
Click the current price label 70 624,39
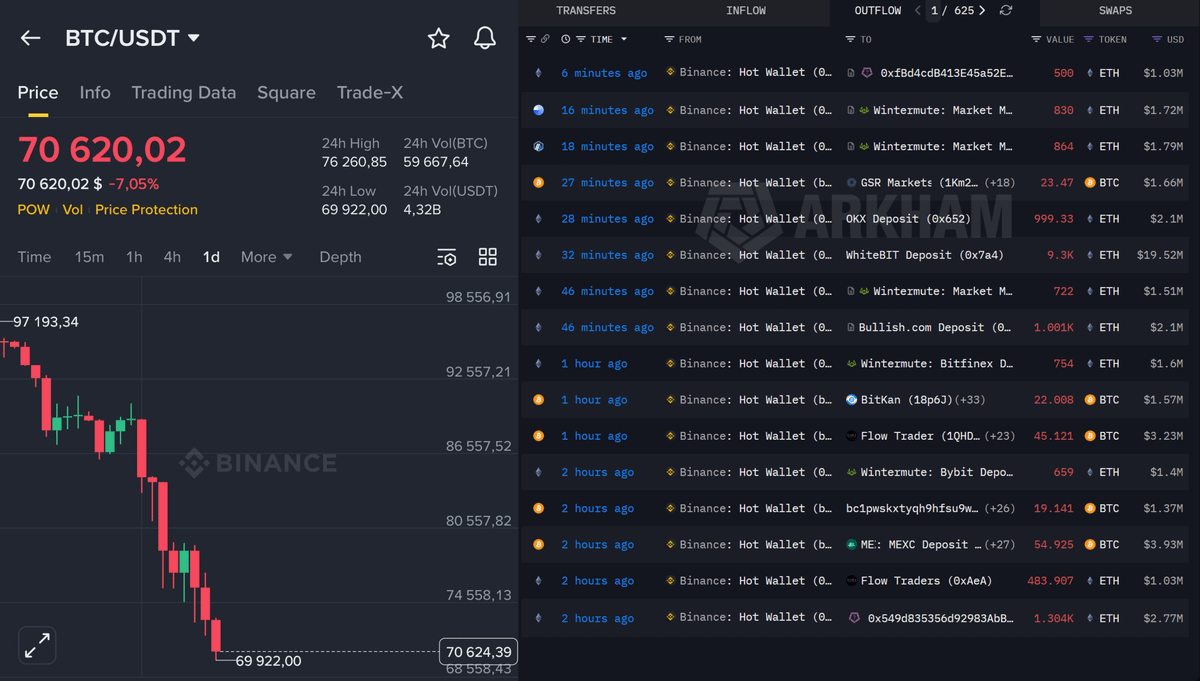pyautogui.click(x=478, y=652)
